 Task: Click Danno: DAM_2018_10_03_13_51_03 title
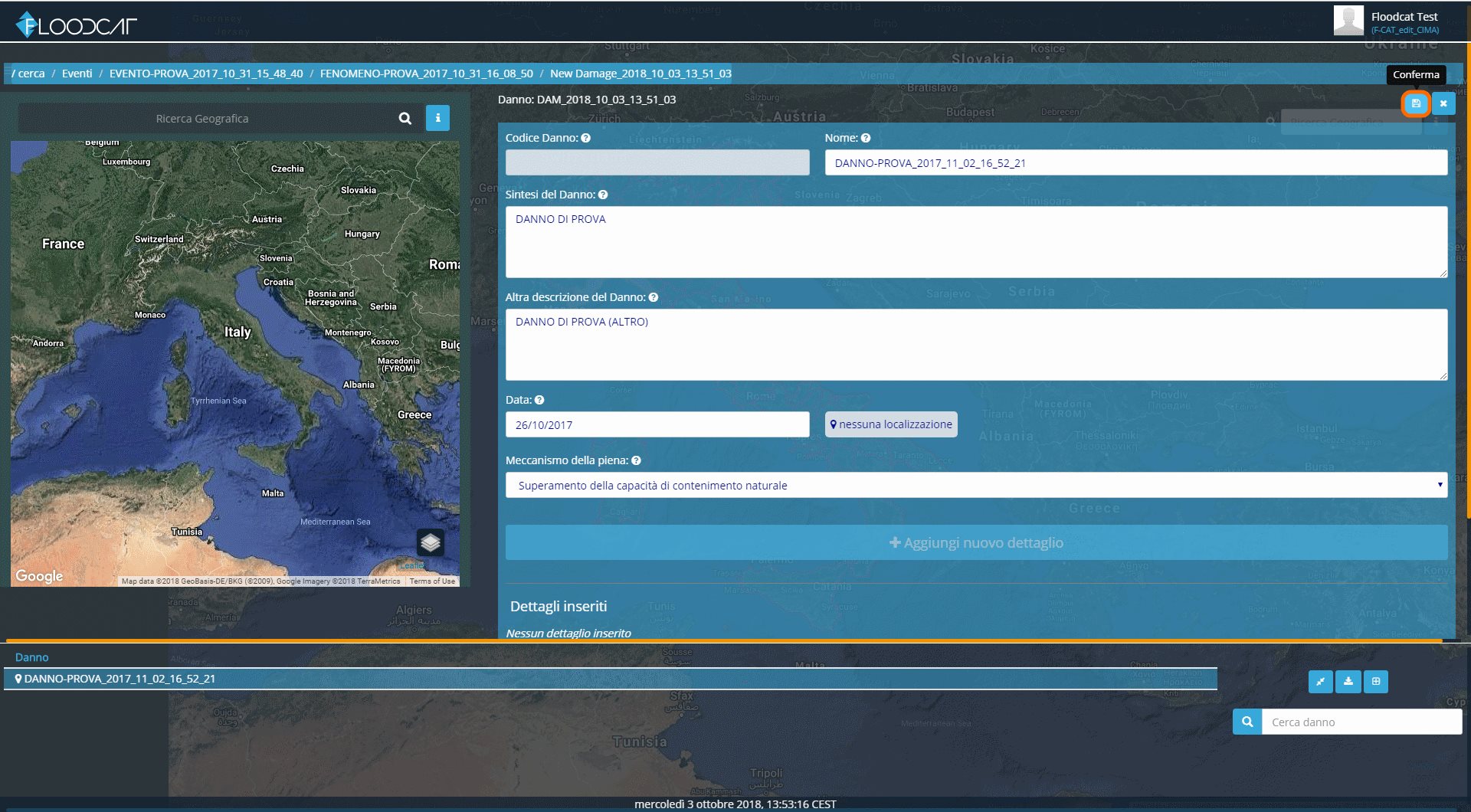pos(587,100)
